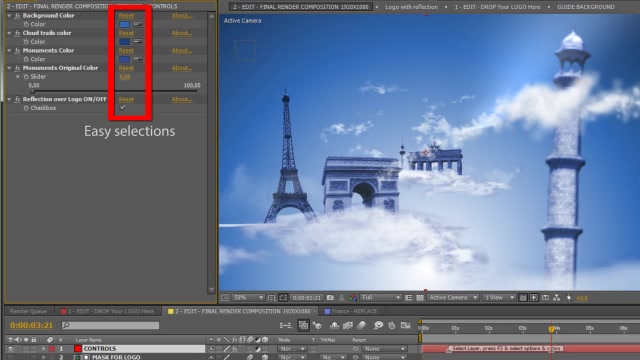Viewport: 640px width, 360px height.
Task: Reset Reflection over Logo ON/OFF effect
Action: [126, 99]
